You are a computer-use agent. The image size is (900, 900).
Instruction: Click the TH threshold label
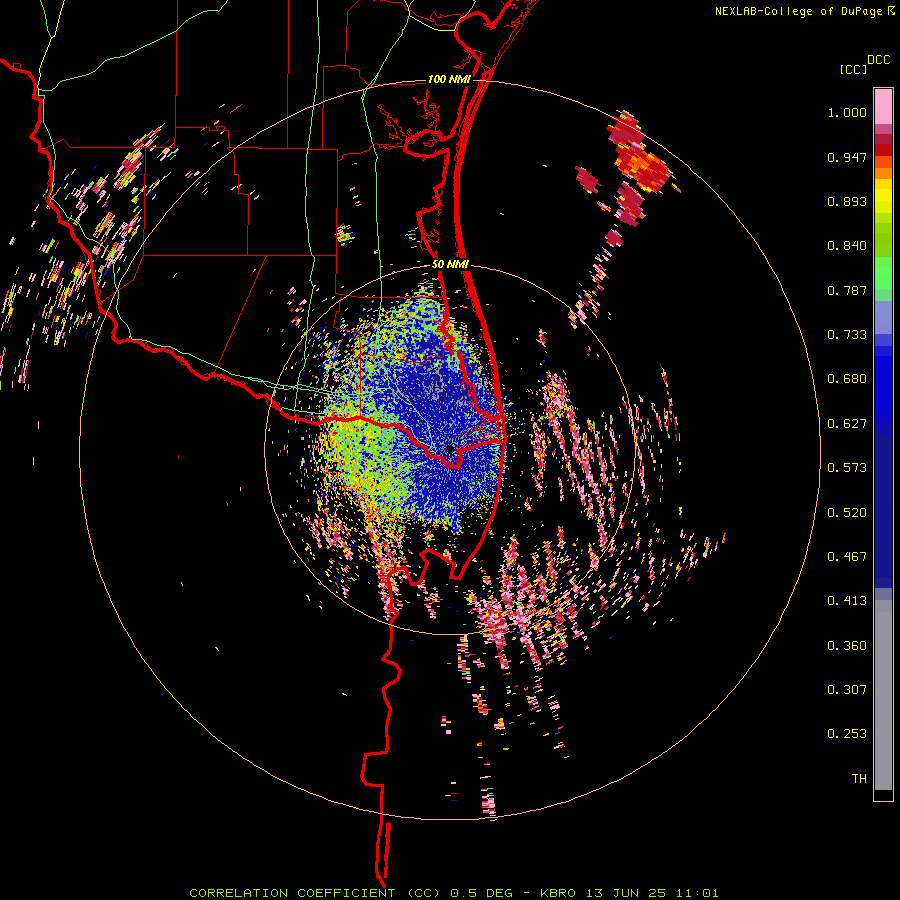click(x=859, y=779)
